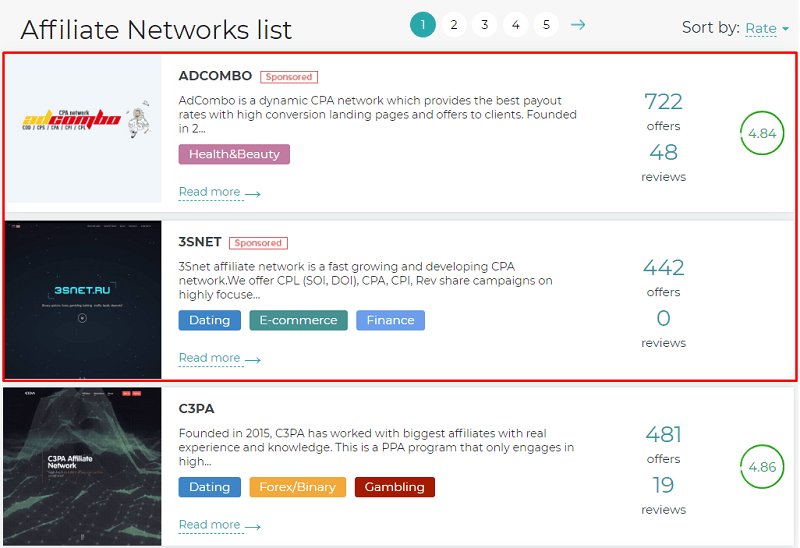Read more about AdCombo
Viewport: 800px width, 548px height.
click(209, 192)
